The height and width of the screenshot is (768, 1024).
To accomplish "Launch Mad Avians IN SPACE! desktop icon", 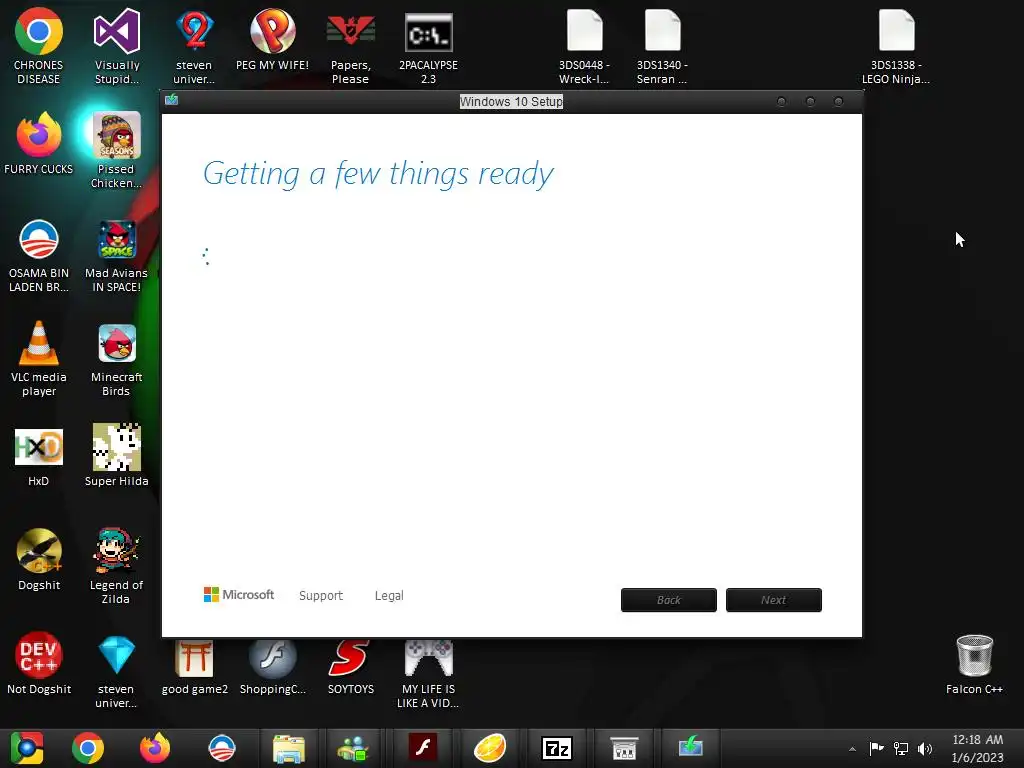I will (x=117, y=239).
